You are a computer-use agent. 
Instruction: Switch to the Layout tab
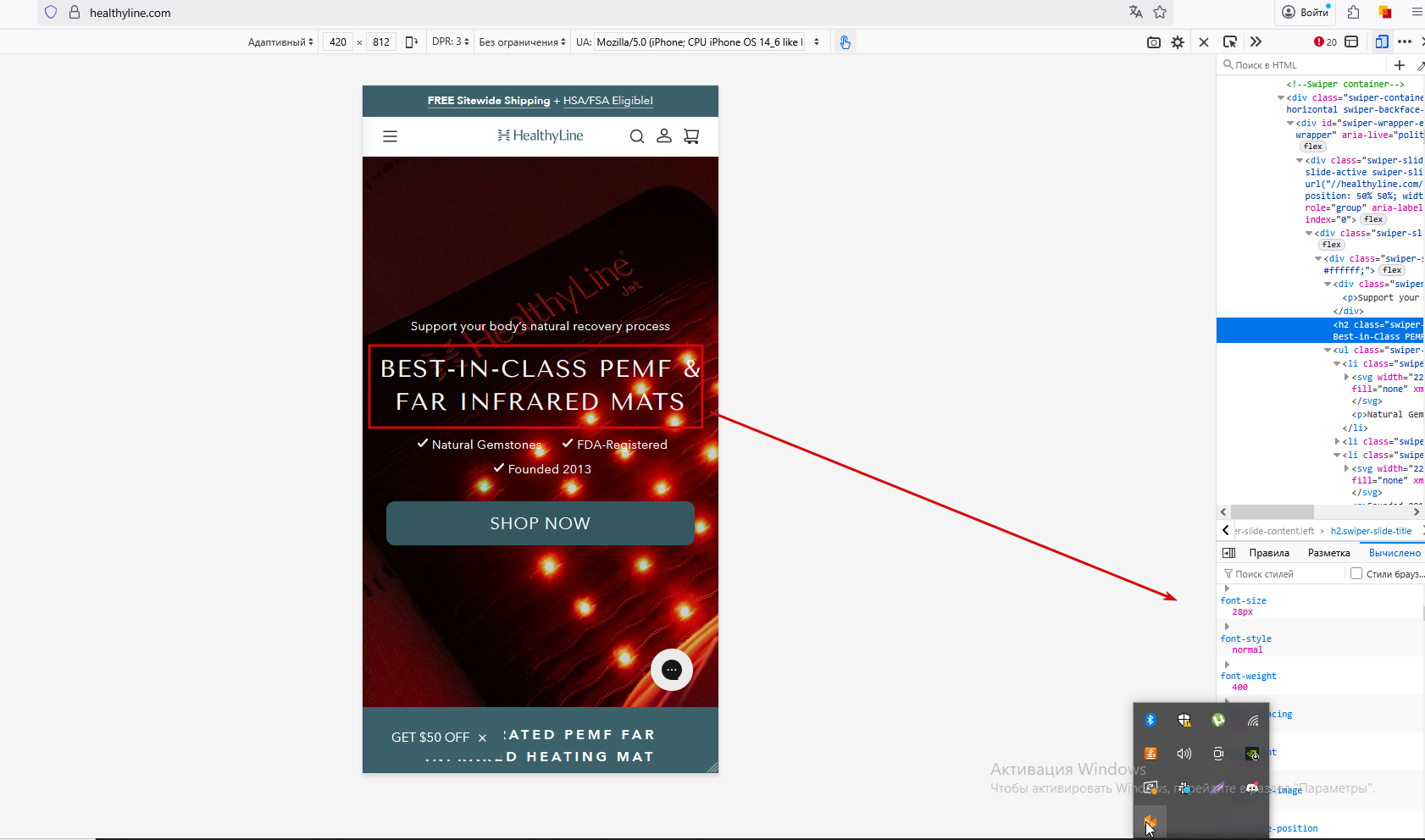click(x=1329, y=553)
